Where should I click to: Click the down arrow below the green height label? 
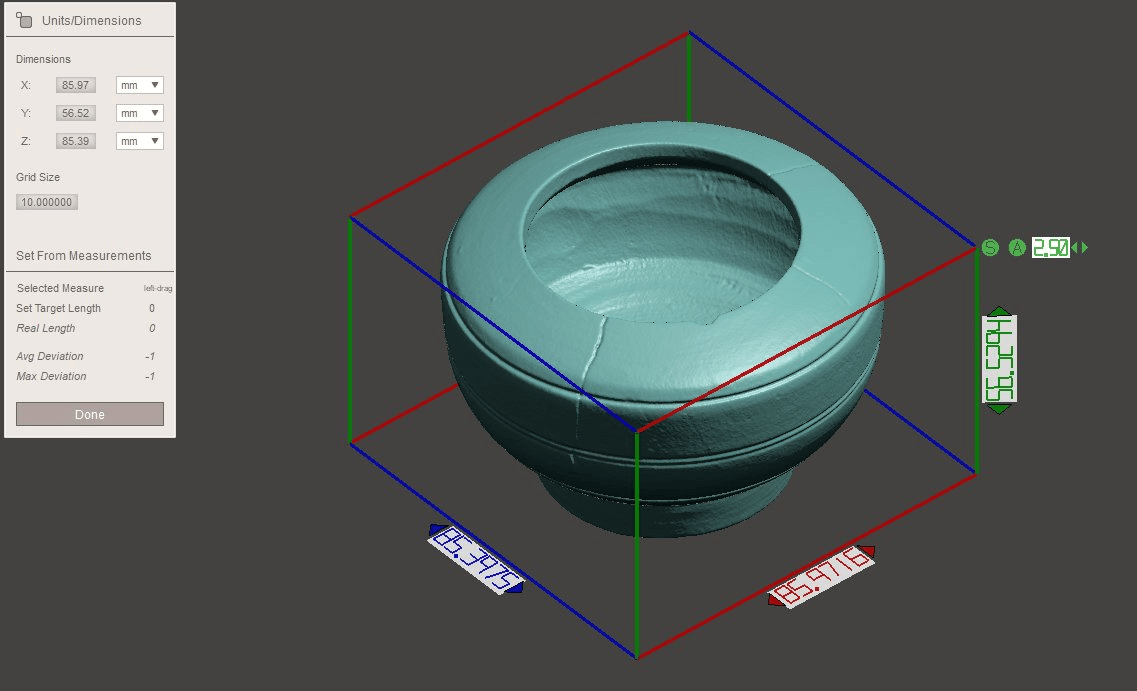(x=999, y=408)
